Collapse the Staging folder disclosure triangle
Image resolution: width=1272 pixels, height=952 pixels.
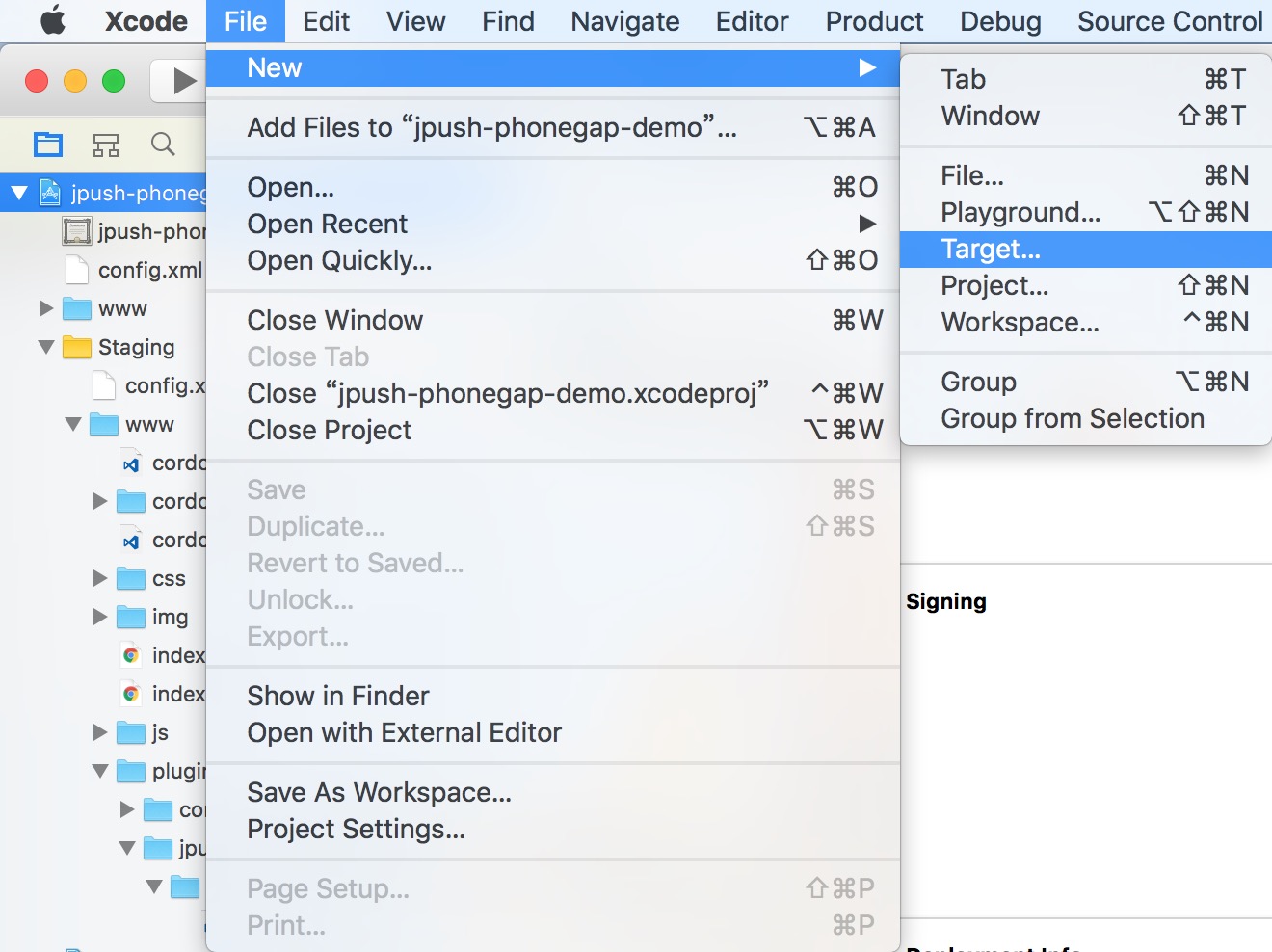[45, 347]
